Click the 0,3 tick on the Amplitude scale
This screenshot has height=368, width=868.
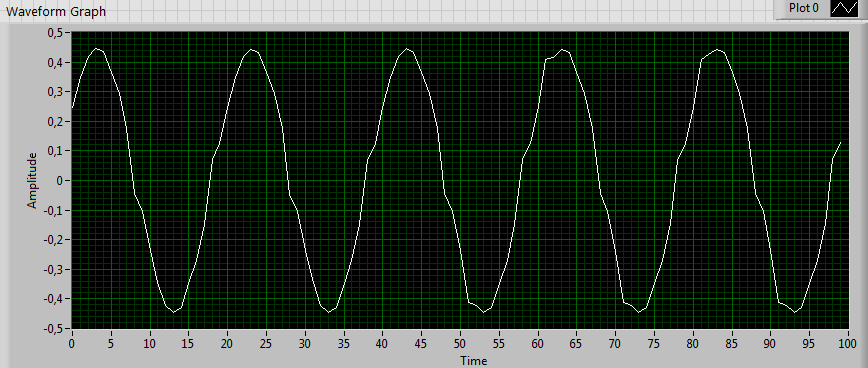pyautogui.click(x=56, y=92)
